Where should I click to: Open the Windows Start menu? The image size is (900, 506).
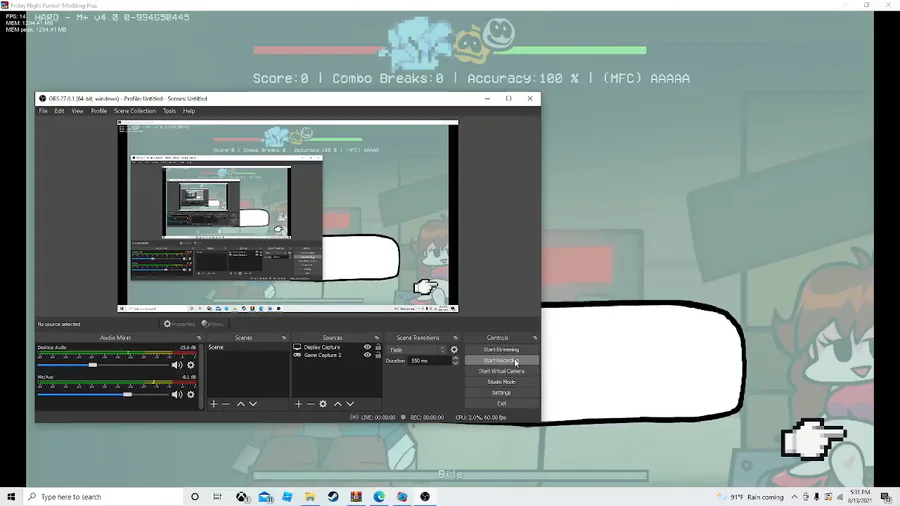[11, 497]
